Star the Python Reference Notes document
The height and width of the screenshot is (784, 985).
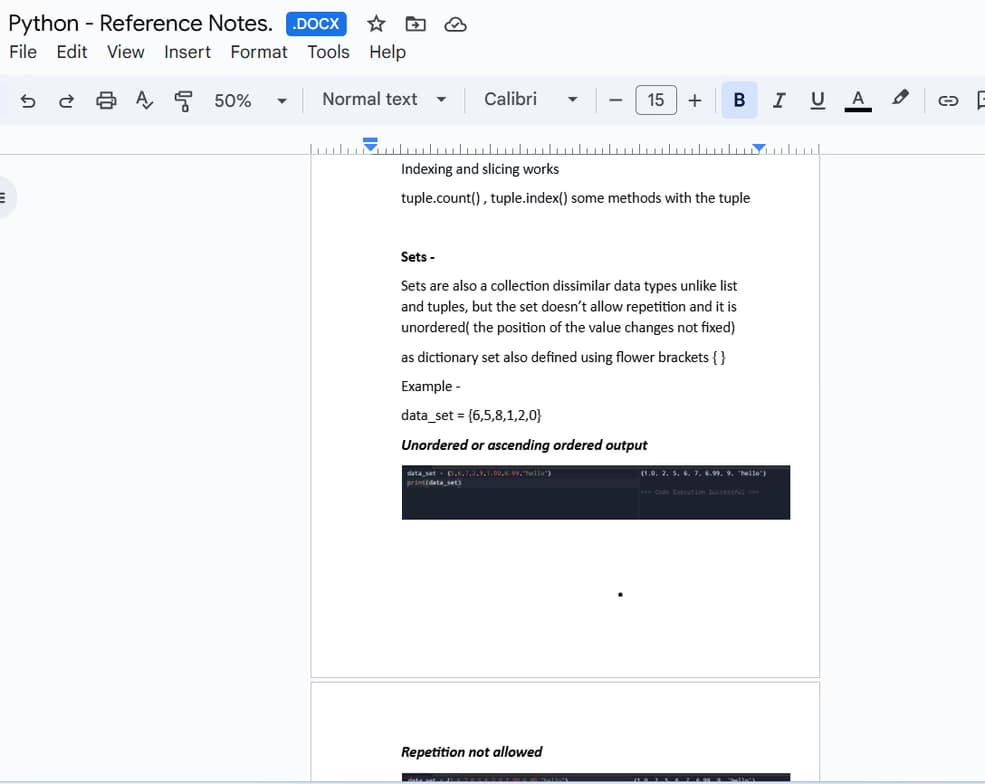click(376, 24)
